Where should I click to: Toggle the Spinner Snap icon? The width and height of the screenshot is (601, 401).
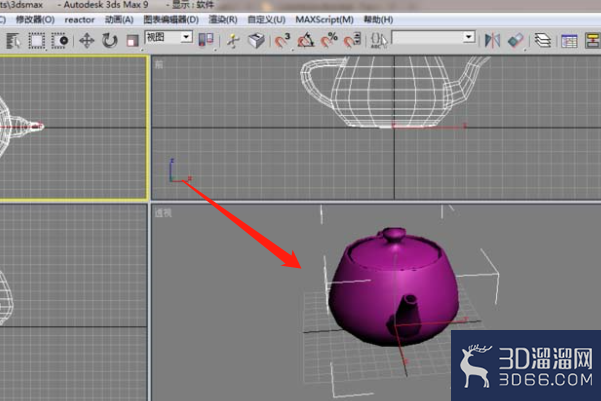coord(352,40)
